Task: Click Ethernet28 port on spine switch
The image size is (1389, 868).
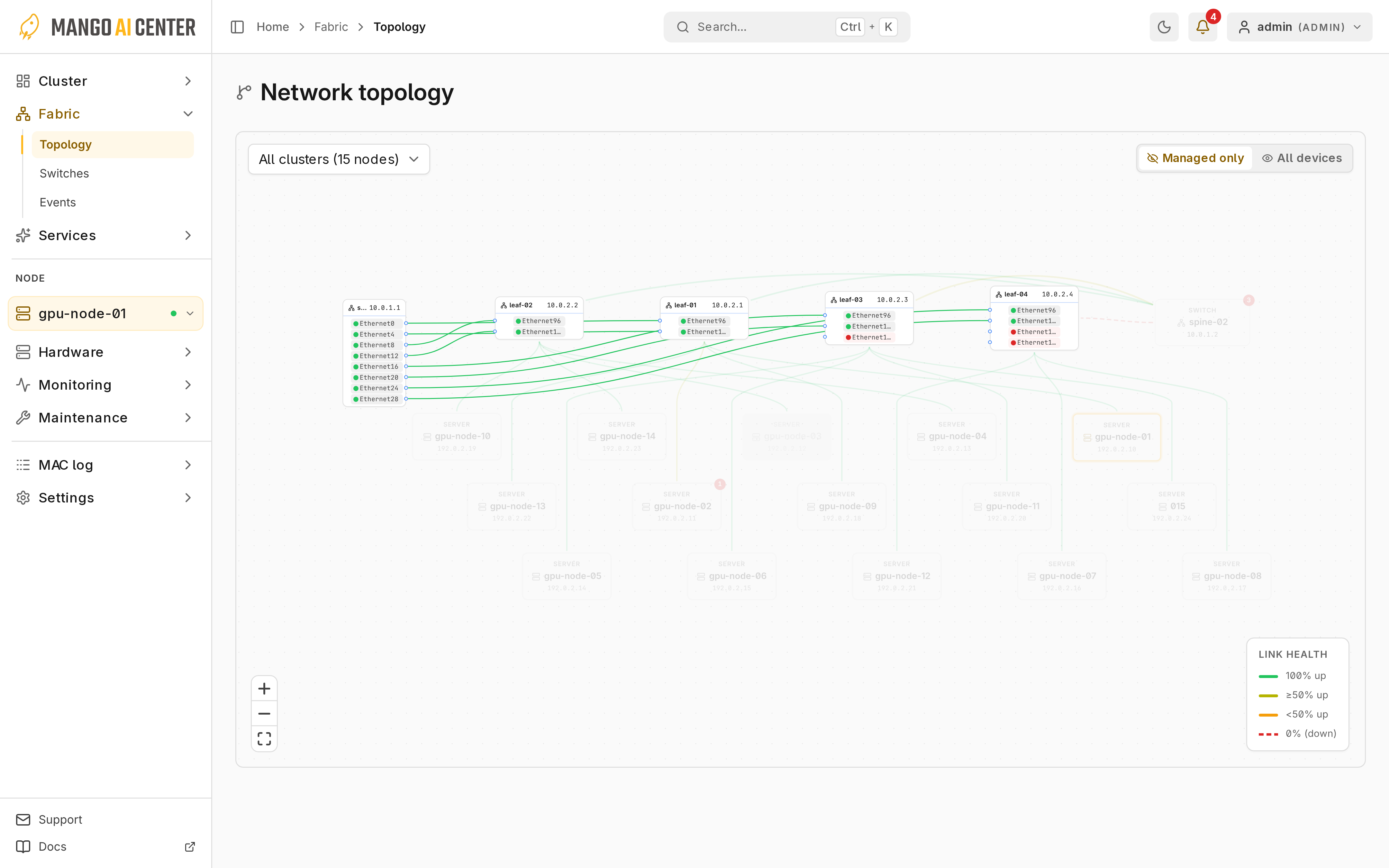Action: point(376,399)
